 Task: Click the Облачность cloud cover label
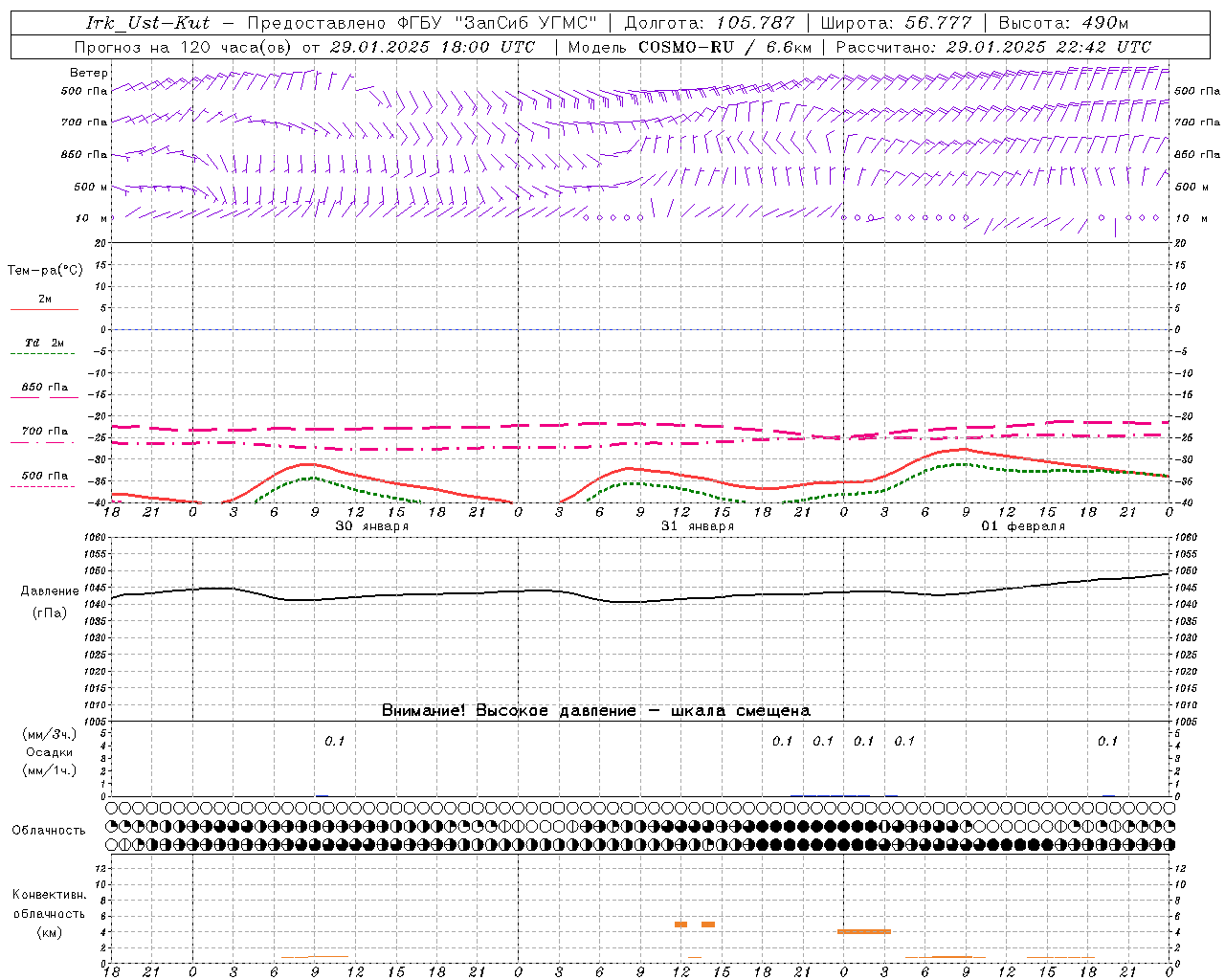49,830
